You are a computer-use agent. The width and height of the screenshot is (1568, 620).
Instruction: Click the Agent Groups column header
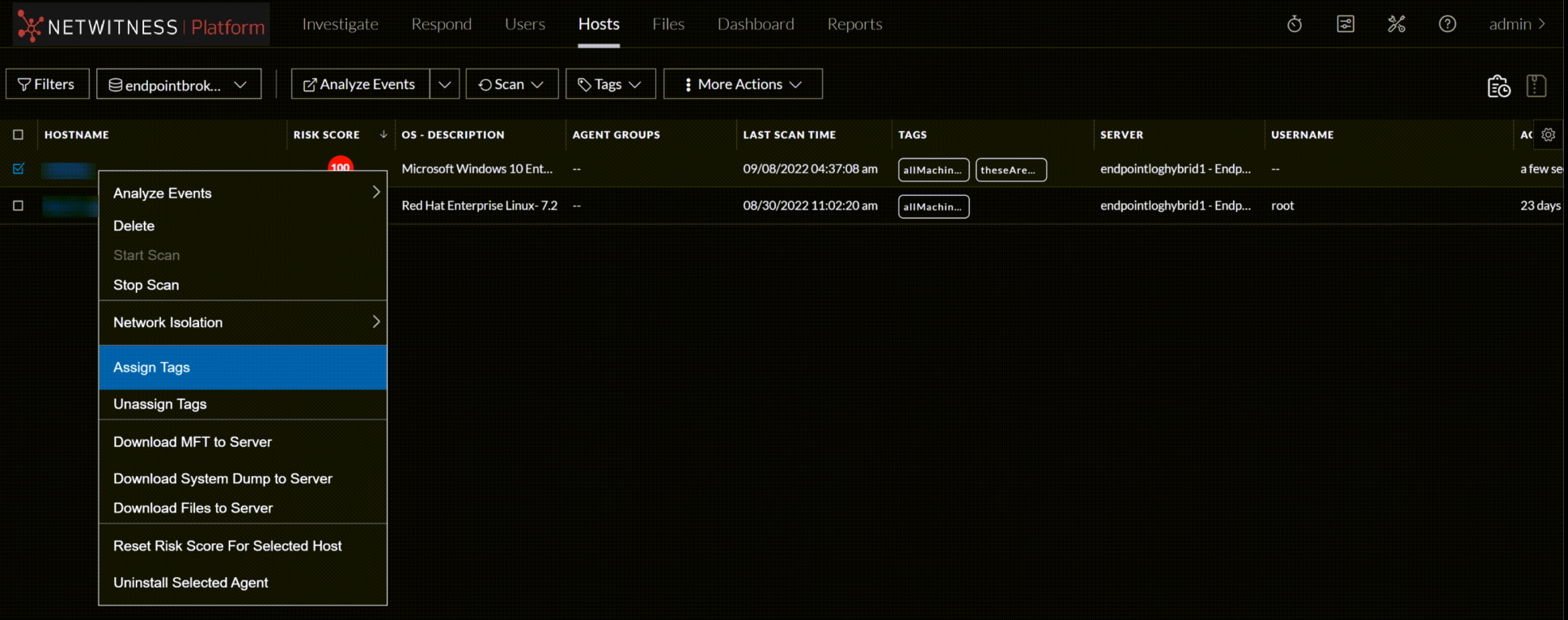click(x=617, y=135)
